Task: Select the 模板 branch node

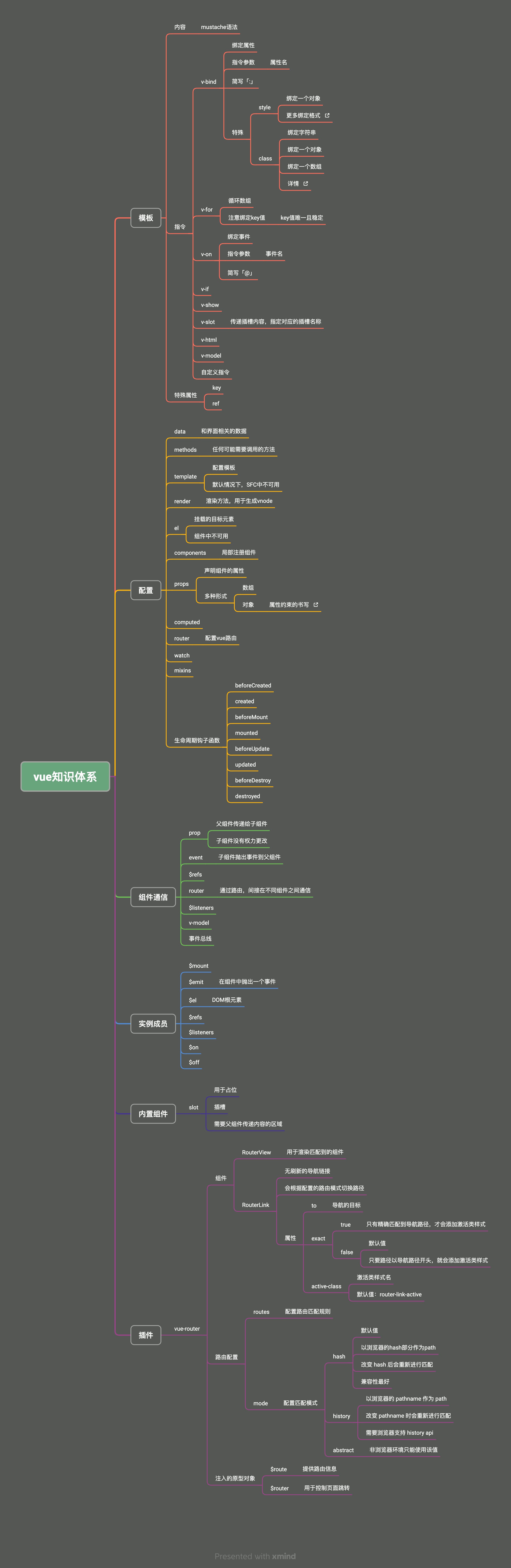Action: point(146,218)
